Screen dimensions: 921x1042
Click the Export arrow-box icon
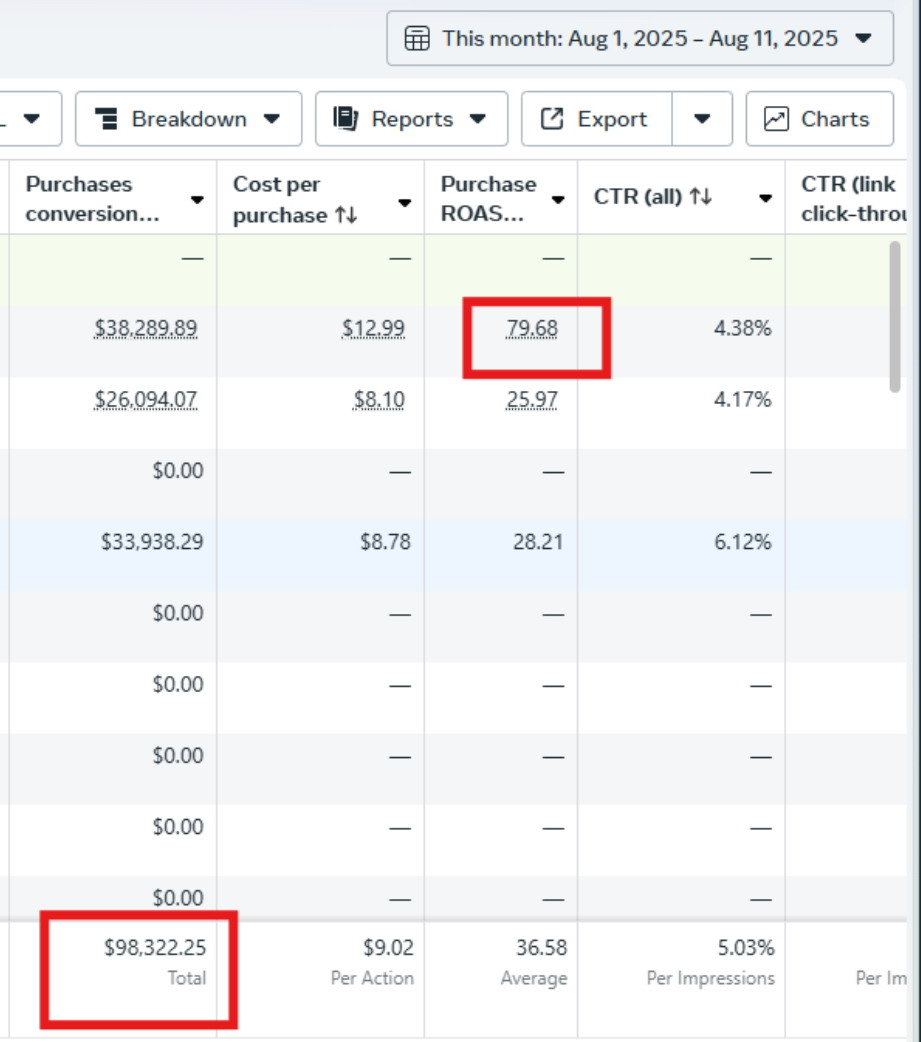click(552, 119)
